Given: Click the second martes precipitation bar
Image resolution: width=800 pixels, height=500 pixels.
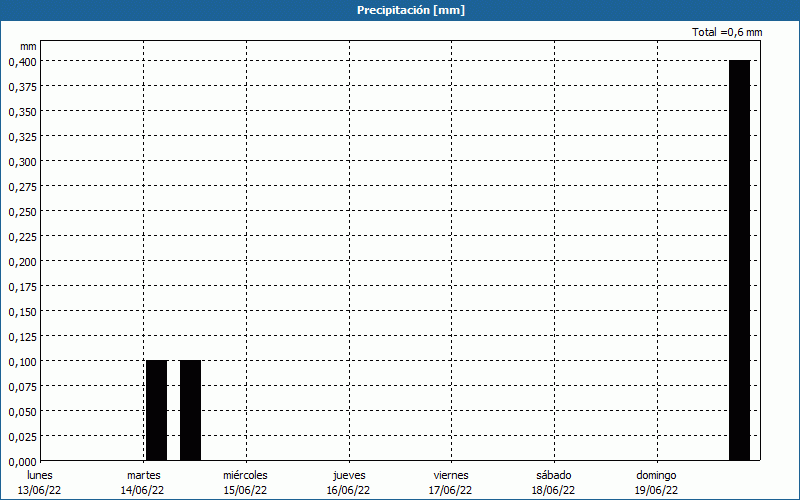Looking at the screenshot, I should 190,410.
